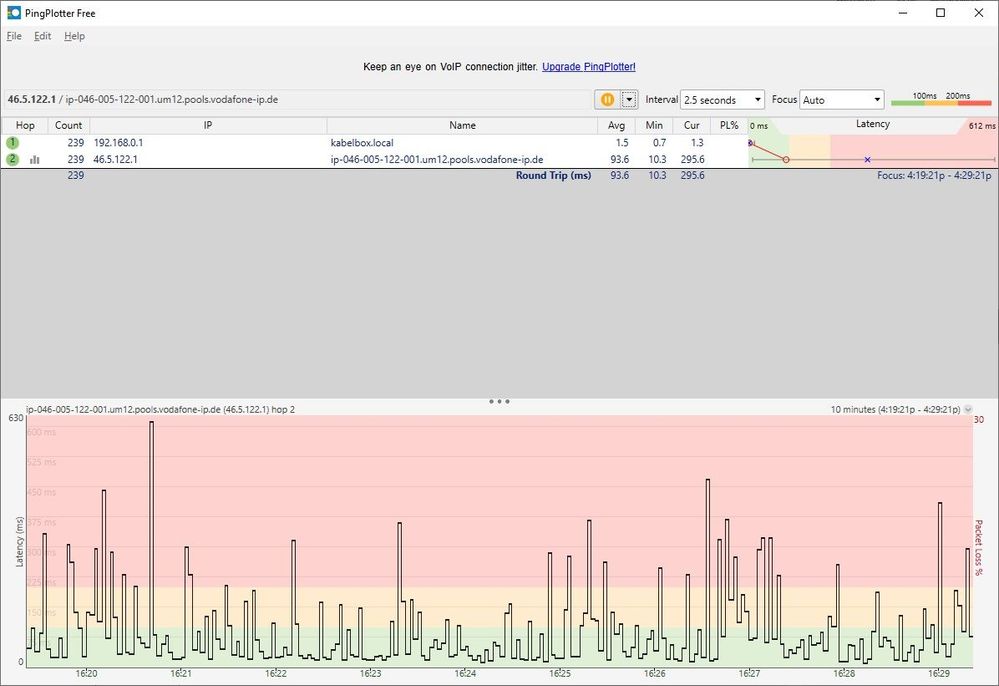Viewport: 999px width, 686px height.
Task: Click the three-dot splitter handle above the graph
Action: (x=499, y=401)
